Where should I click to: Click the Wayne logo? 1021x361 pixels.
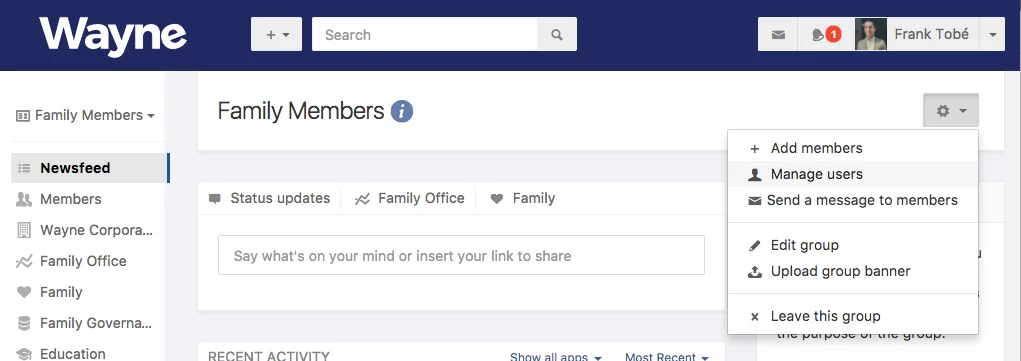click(113, 36)
